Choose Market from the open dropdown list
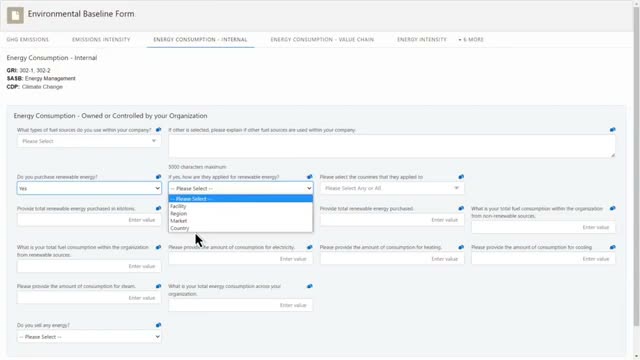640x360 pixels. pos(240,221)
